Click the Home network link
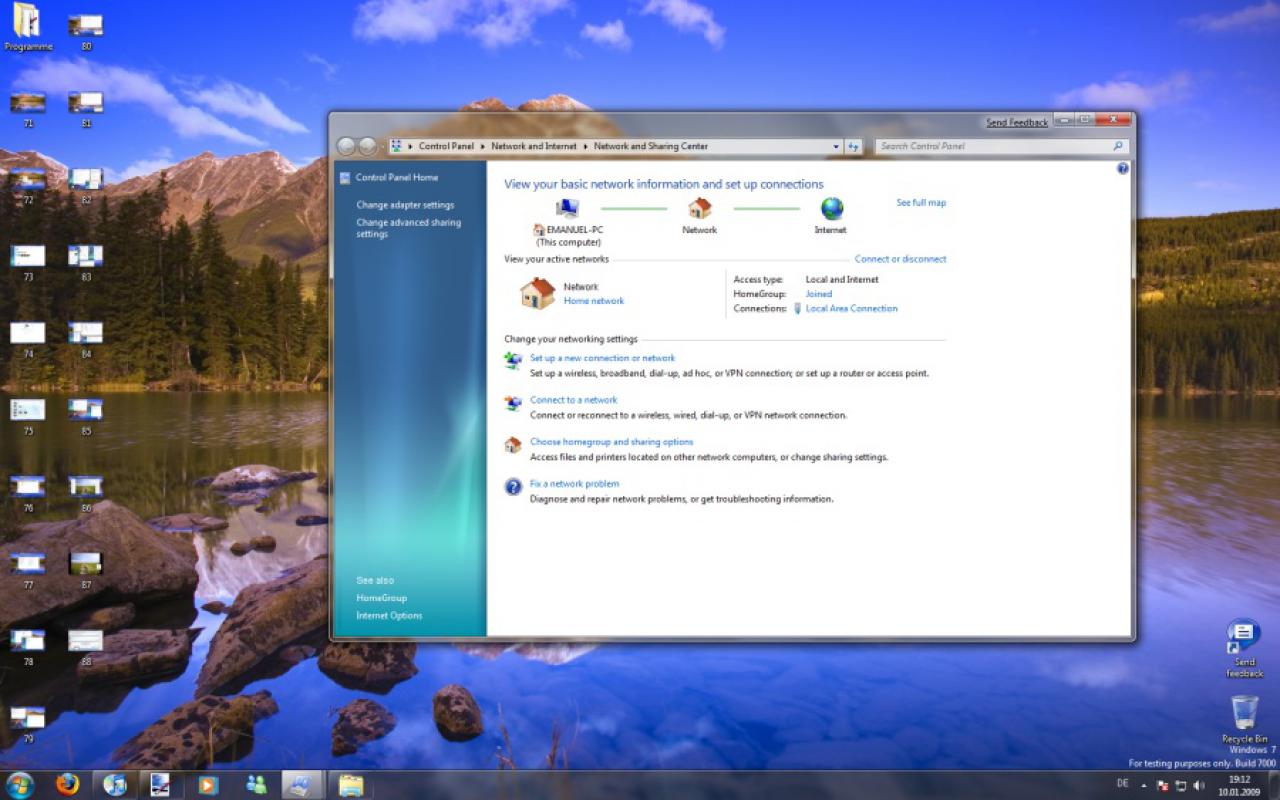Screen dimensions: 1280x800 [594, 301]
